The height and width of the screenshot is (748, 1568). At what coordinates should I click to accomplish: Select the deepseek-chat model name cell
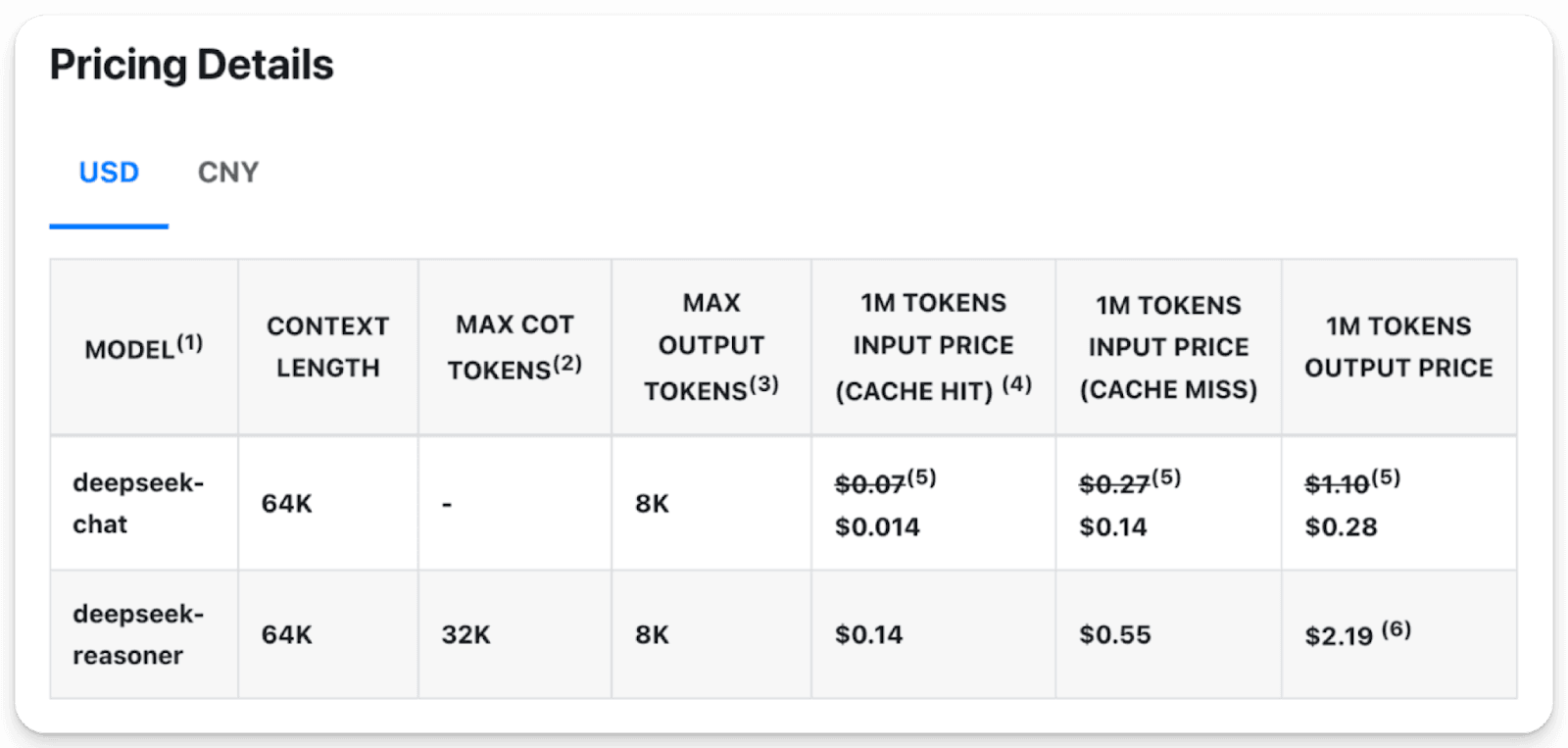coord(142,503)
